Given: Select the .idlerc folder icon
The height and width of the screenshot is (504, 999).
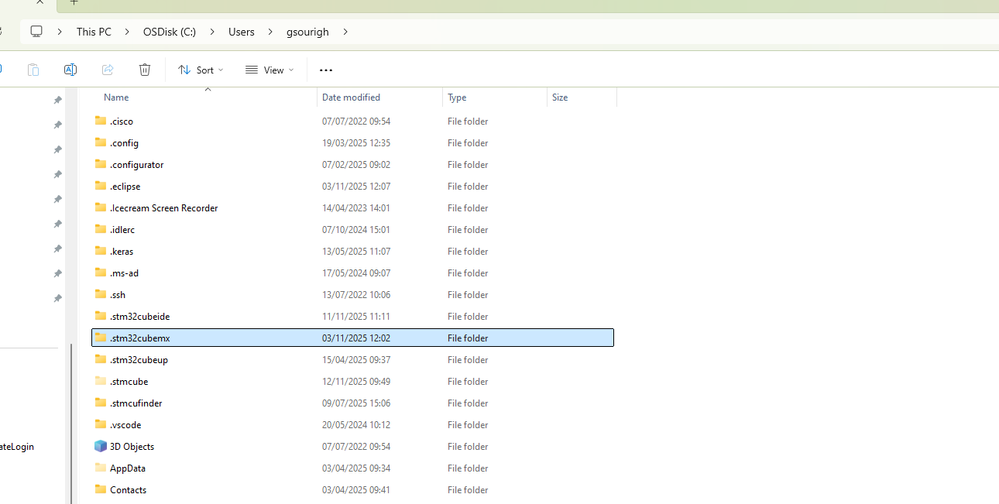Looking at the screenshot, I should coord(100,229).
